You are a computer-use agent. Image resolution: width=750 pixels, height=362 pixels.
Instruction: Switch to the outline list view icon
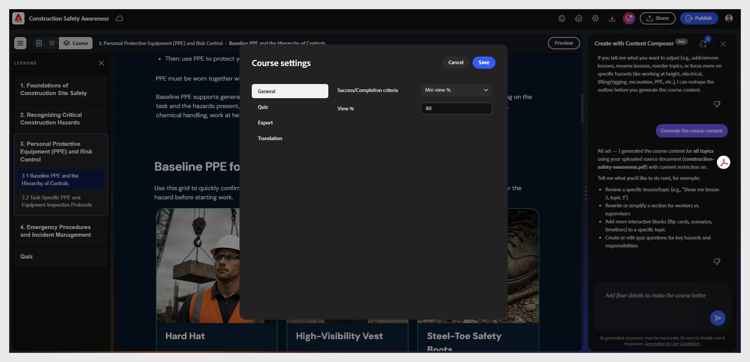pos(52,43)
